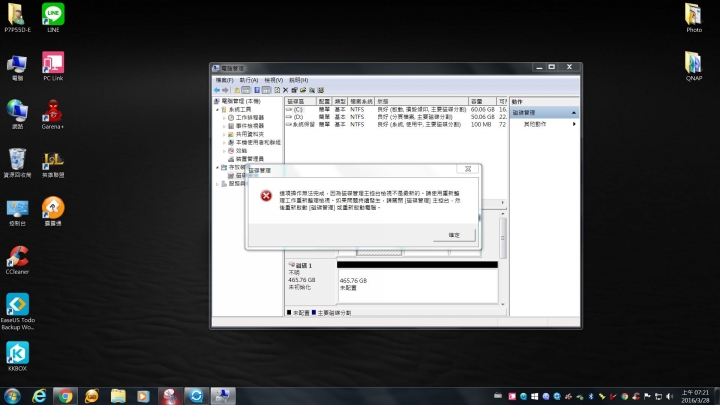Viewport: 720px width, 405px height.
Task: Expand the Event Viewer tree node
Action: 225,126
